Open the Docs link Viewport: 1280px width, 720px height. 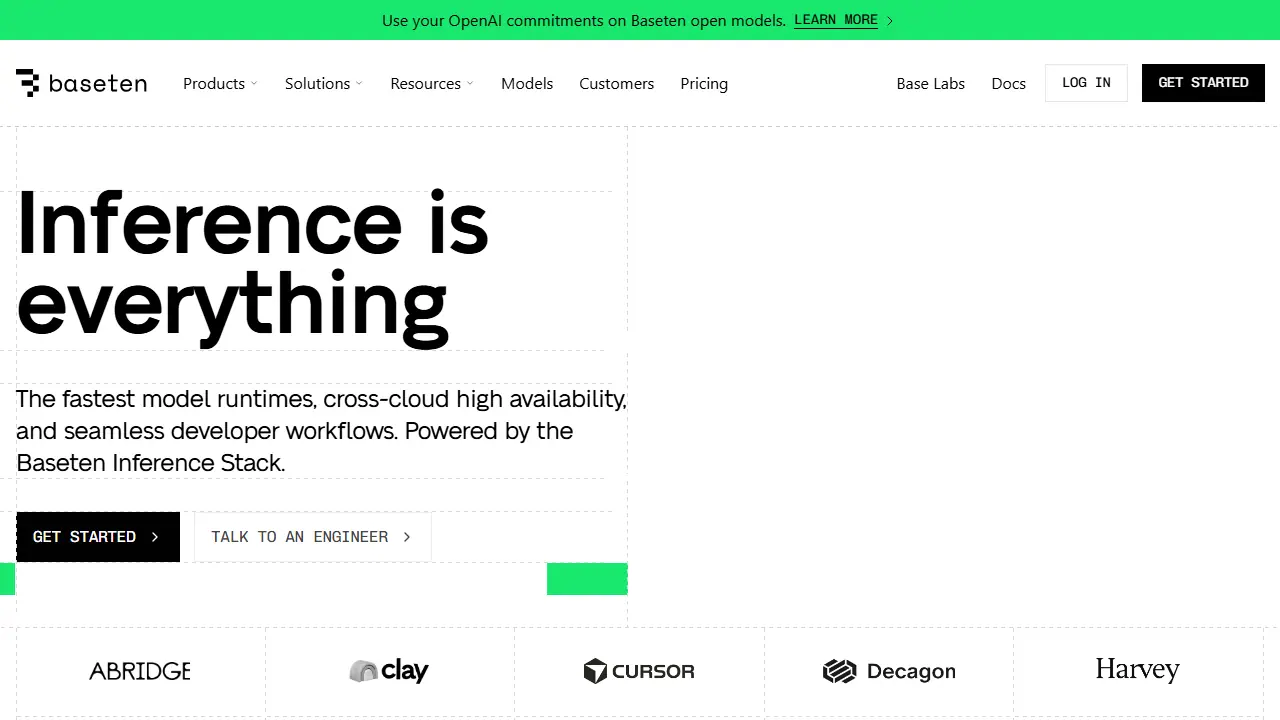point(1008,84)
